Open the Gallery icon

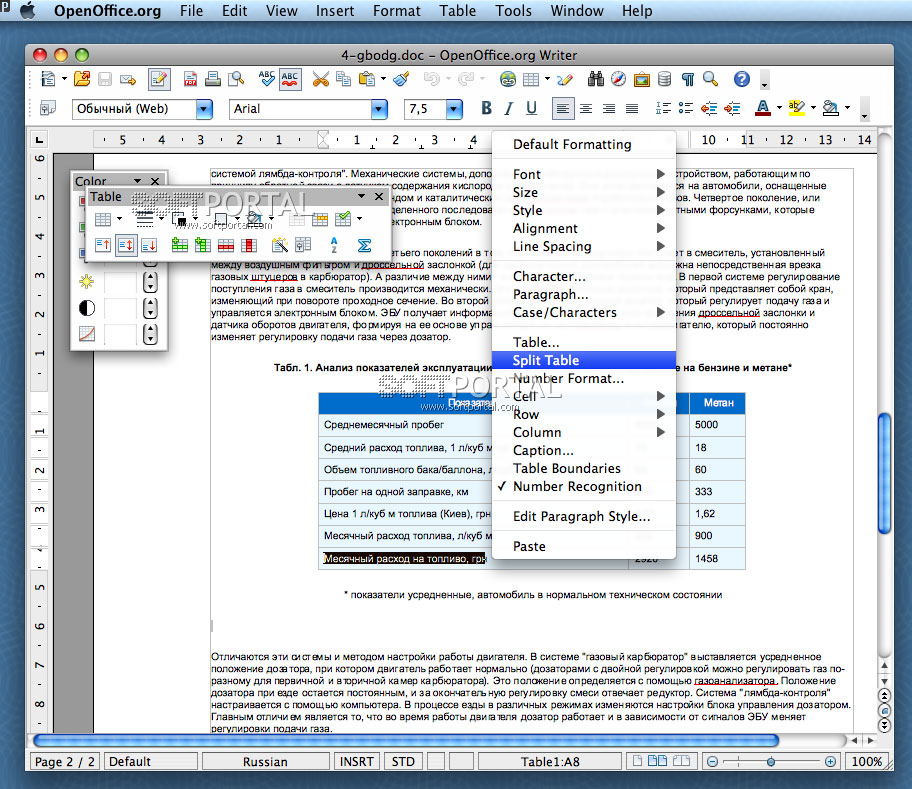[x=642, y=79]
